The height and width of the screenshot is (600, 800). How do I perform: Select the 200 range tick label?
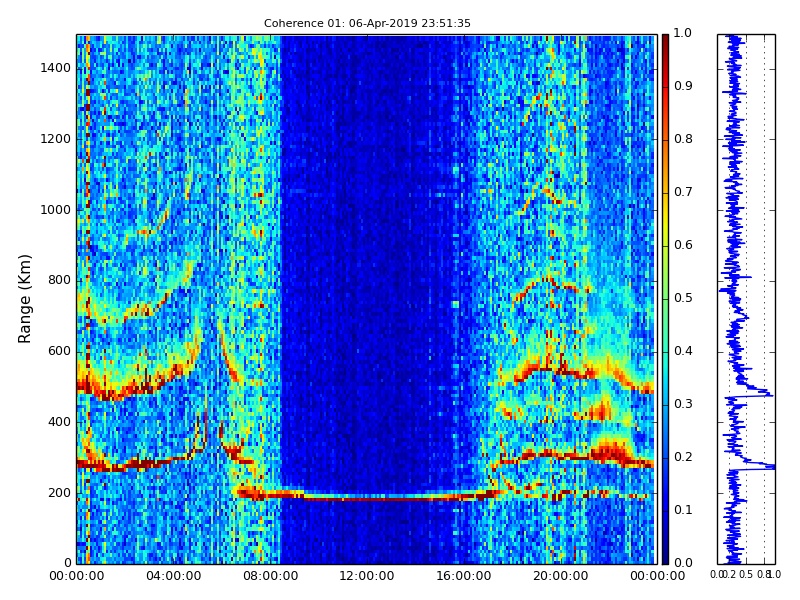click(59, 493)
